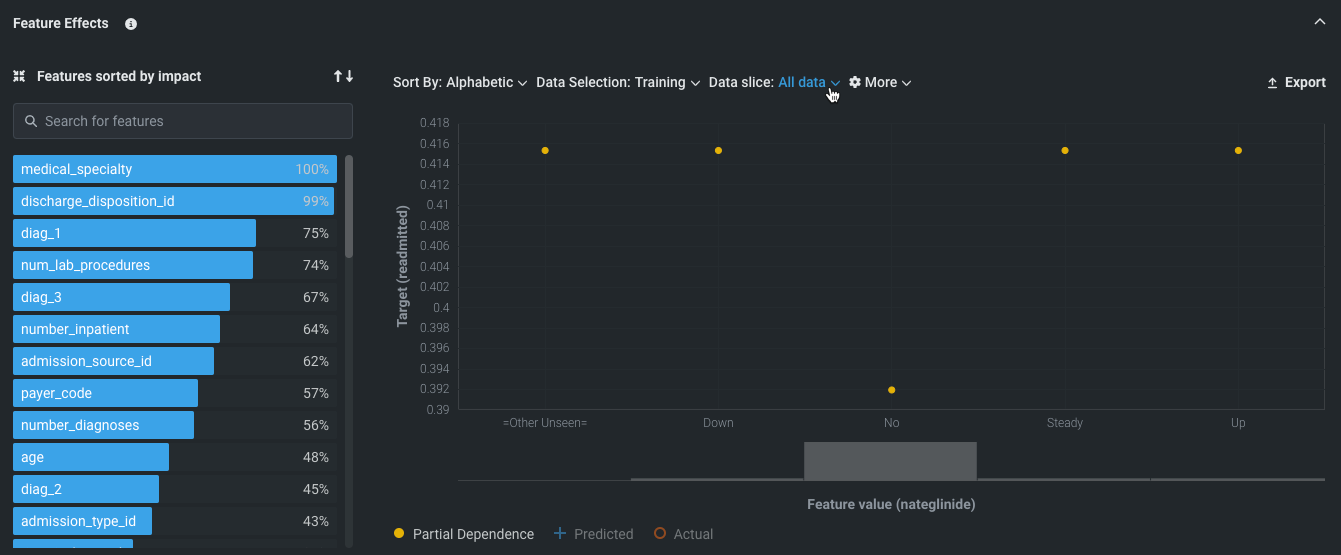
Task: Click the feature list scrollbar
Action: (349, 205)
